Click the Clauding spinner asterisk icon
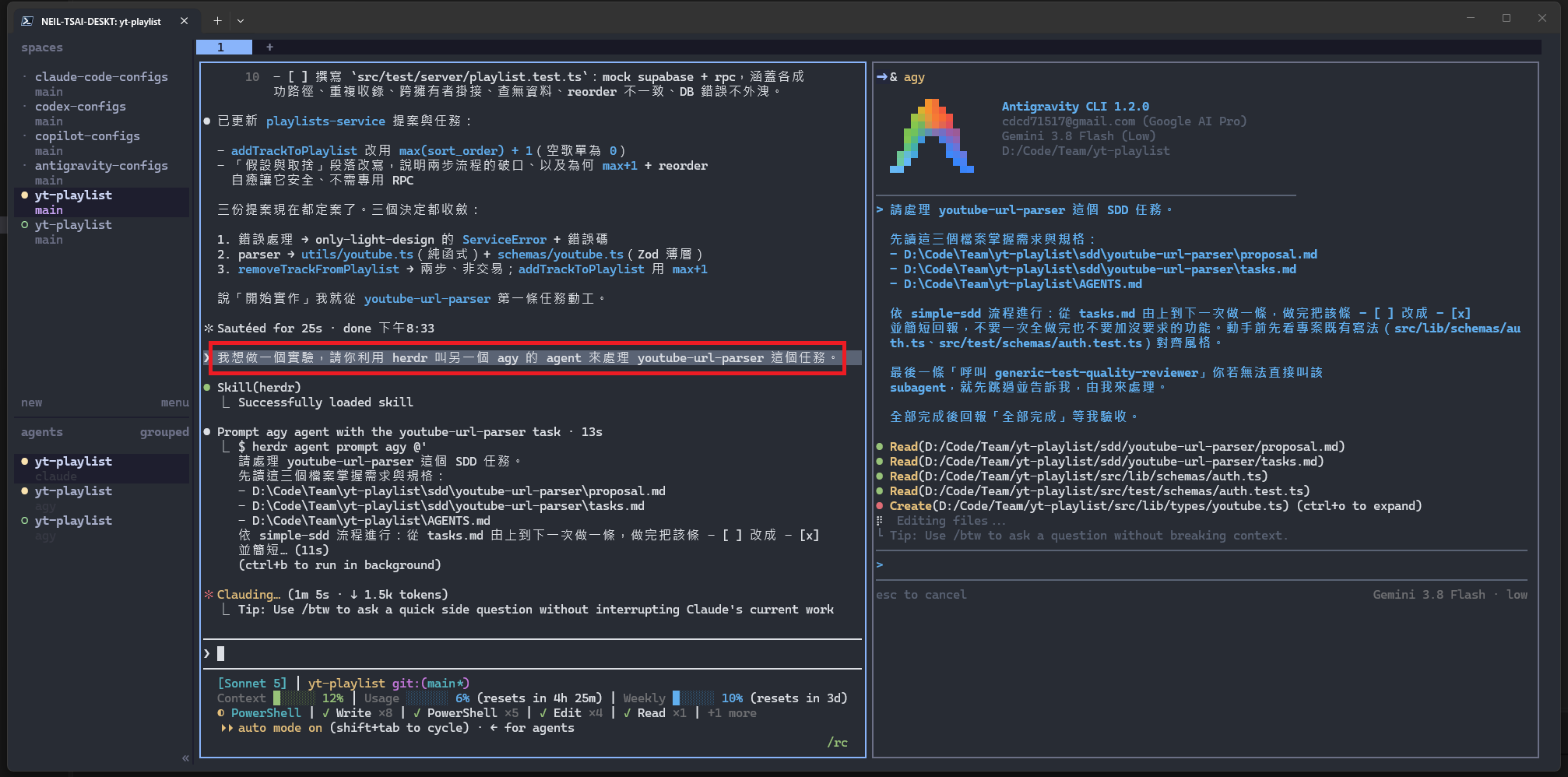Image resolution: width=1568 pixels, height=777 pixels. click(x=209, y=594)
